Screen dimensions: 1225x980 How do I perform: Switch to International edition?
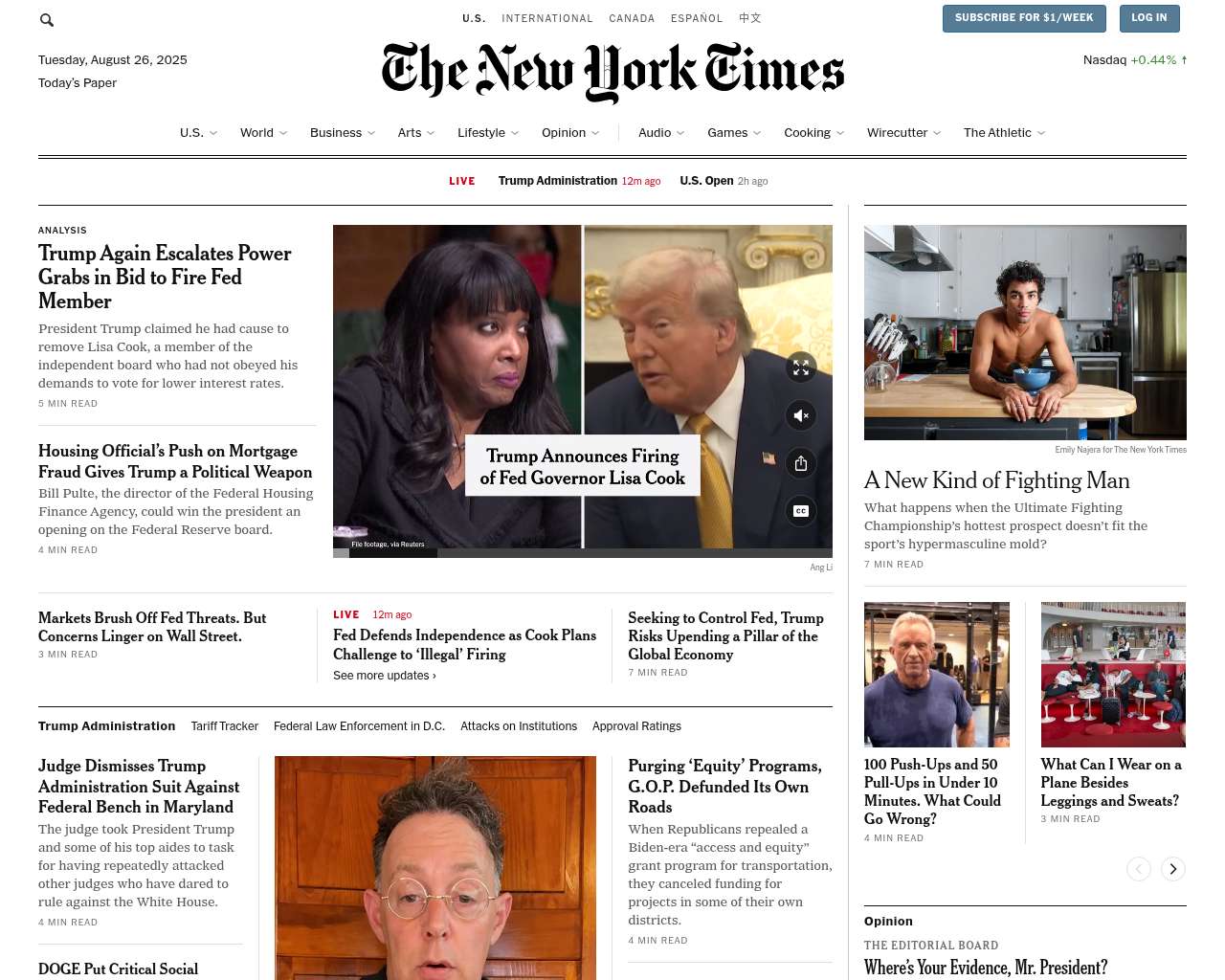coord(547,18)
